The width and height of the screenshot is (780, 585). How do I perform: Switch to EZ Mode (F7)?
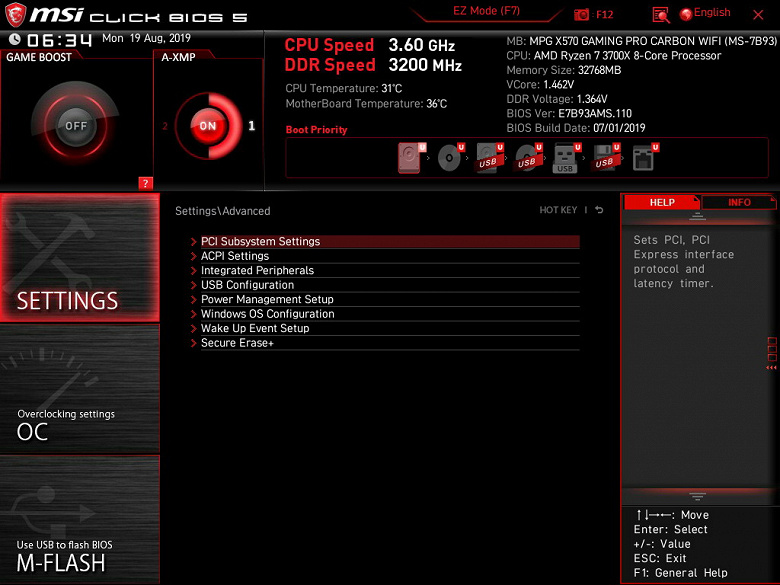point(486,11)
